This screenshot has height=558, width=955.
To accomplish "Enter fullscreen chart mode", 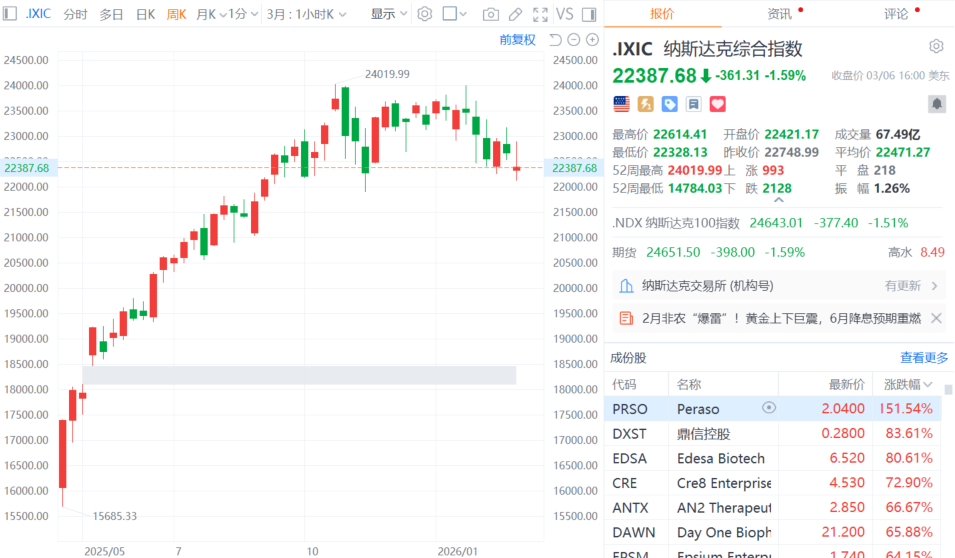I will pyautogui.click(x=540, y=14).
